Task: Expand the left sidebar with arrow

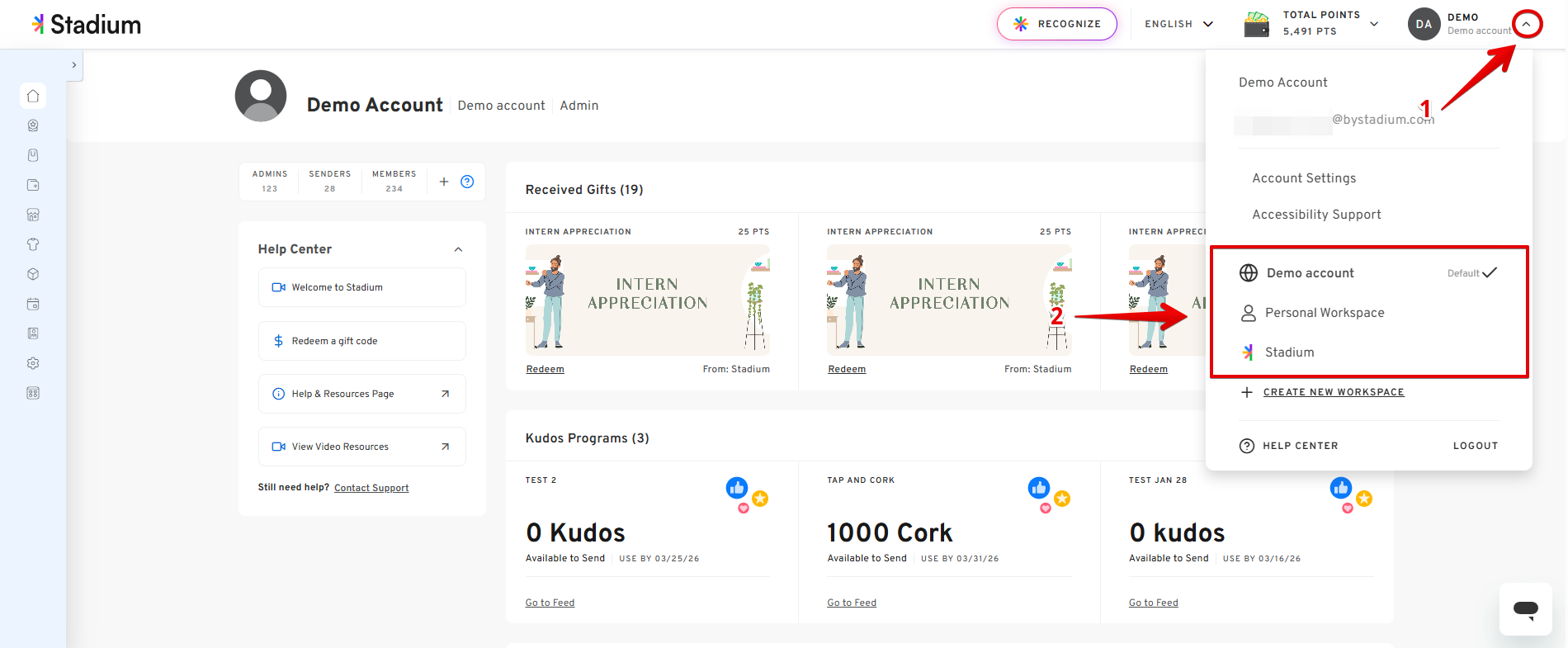Action: 74,65
